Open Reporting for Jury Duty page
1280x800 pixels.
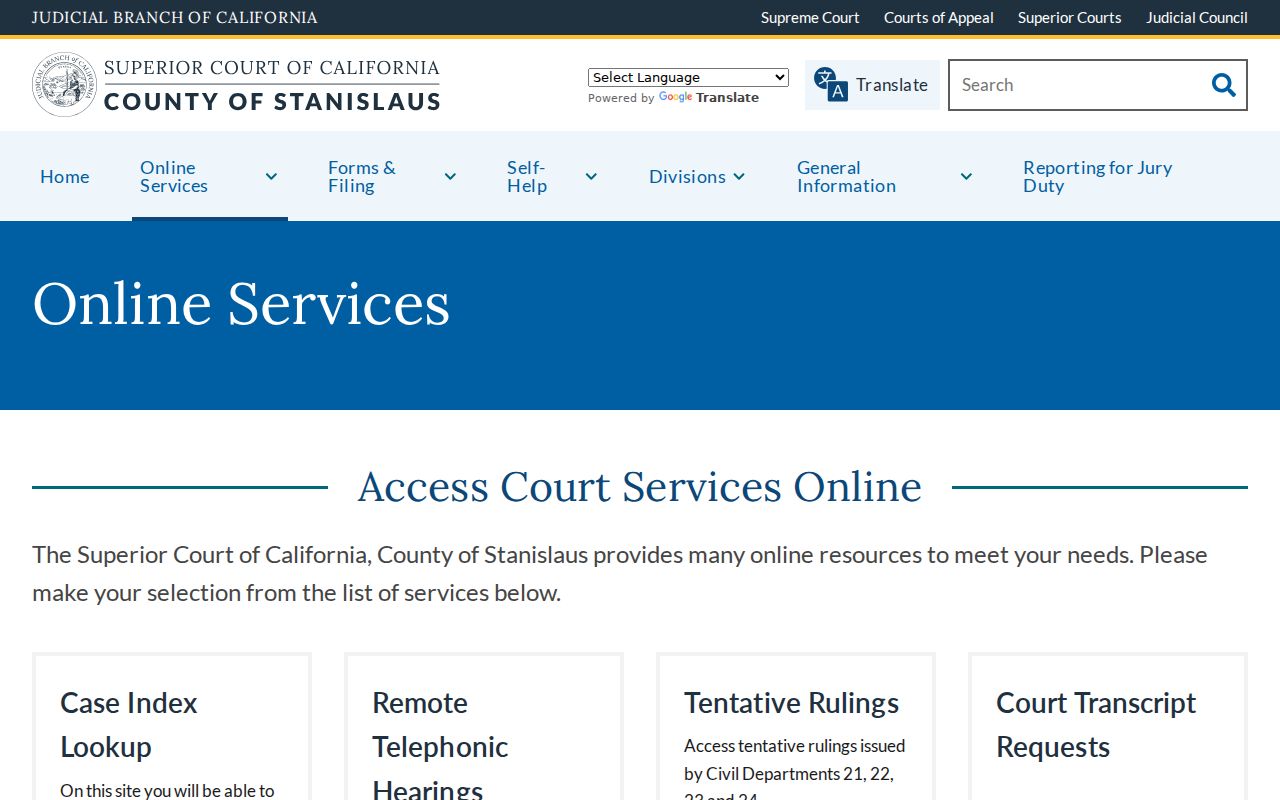pyautogui.click(x=1098, y=177)
